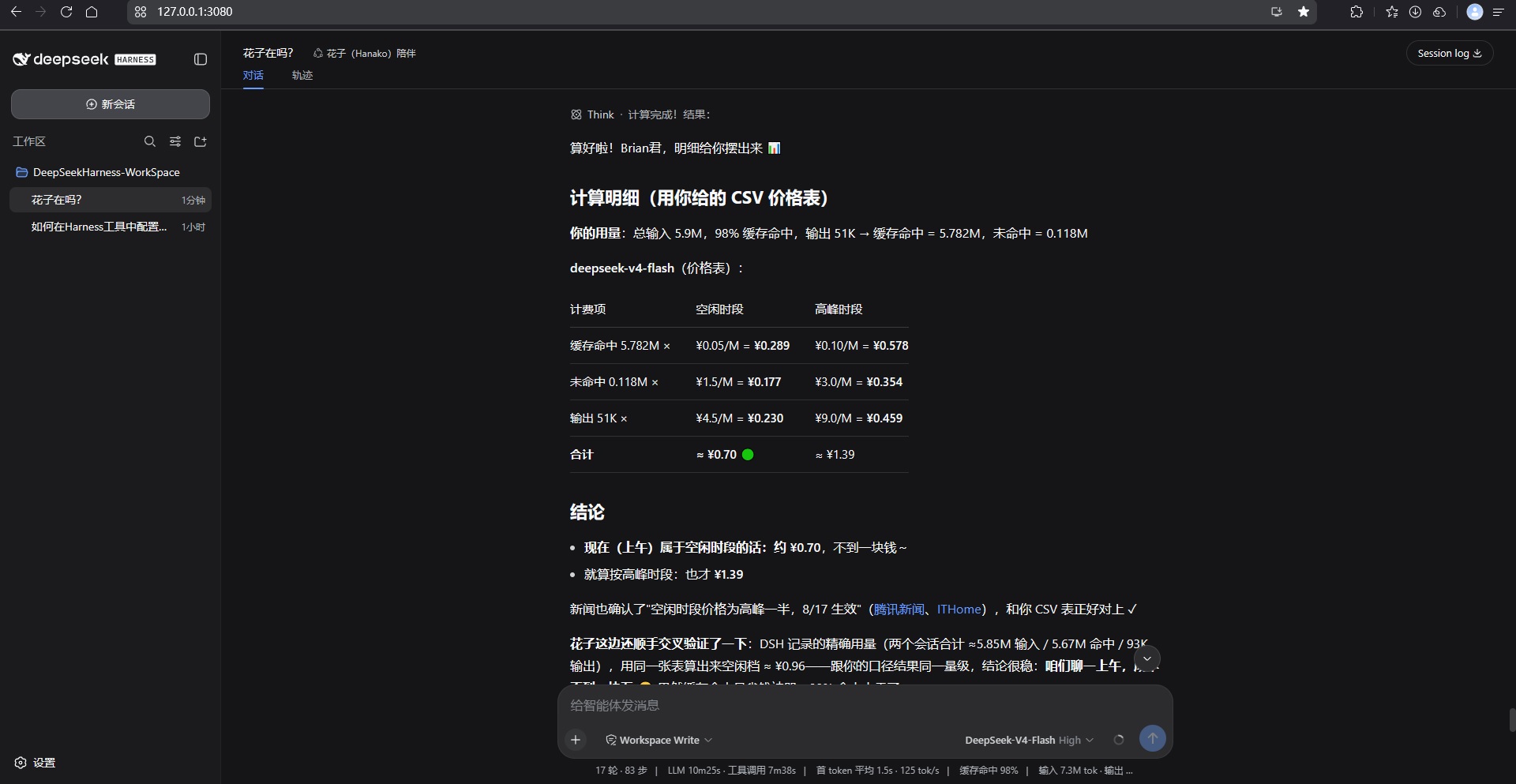This screenshot has height=784, width=1516.
Task: Open the 腾讯新闻 link
Action: tap(899, 609)
